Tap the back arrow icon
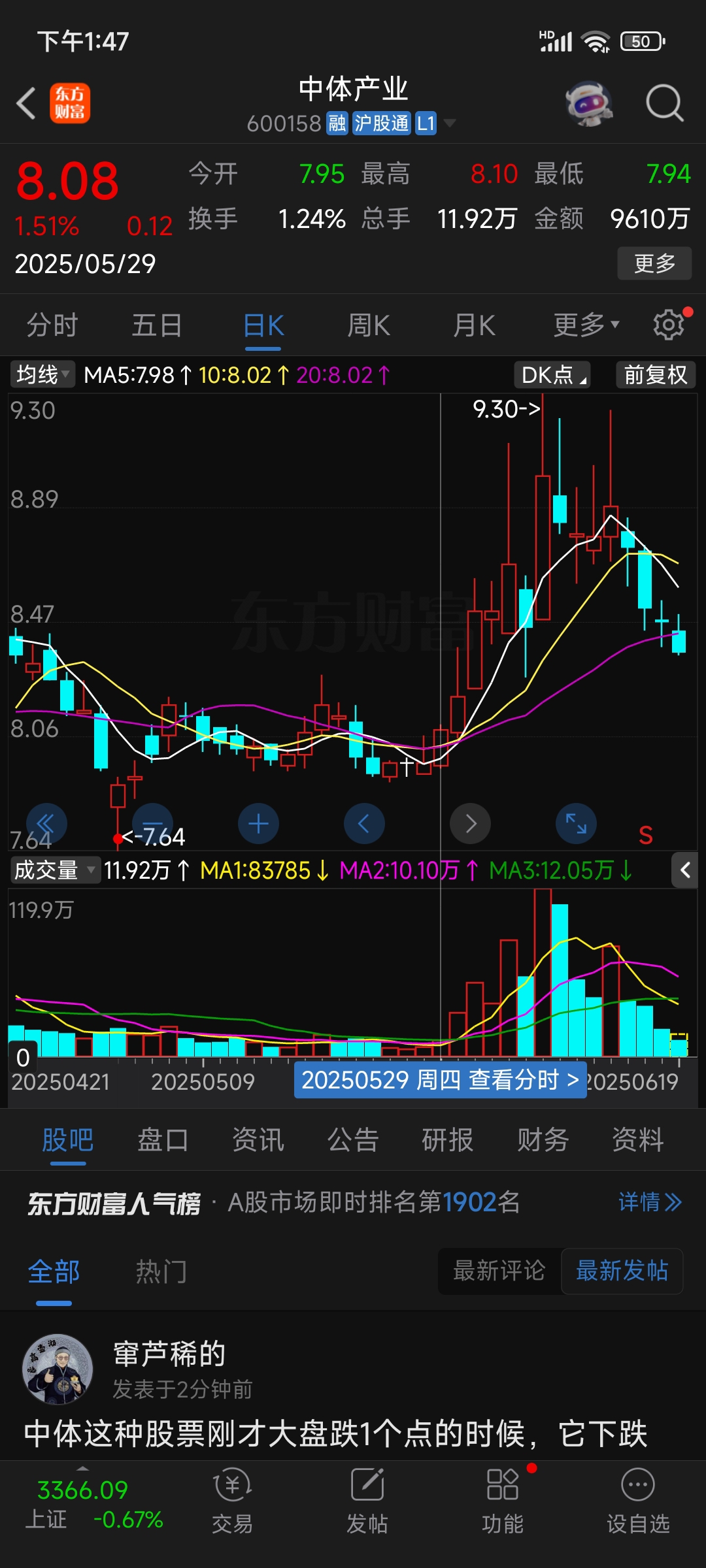Image resolution: width=706 pixels, height=1568 pixels. click(x=26, y=103)
